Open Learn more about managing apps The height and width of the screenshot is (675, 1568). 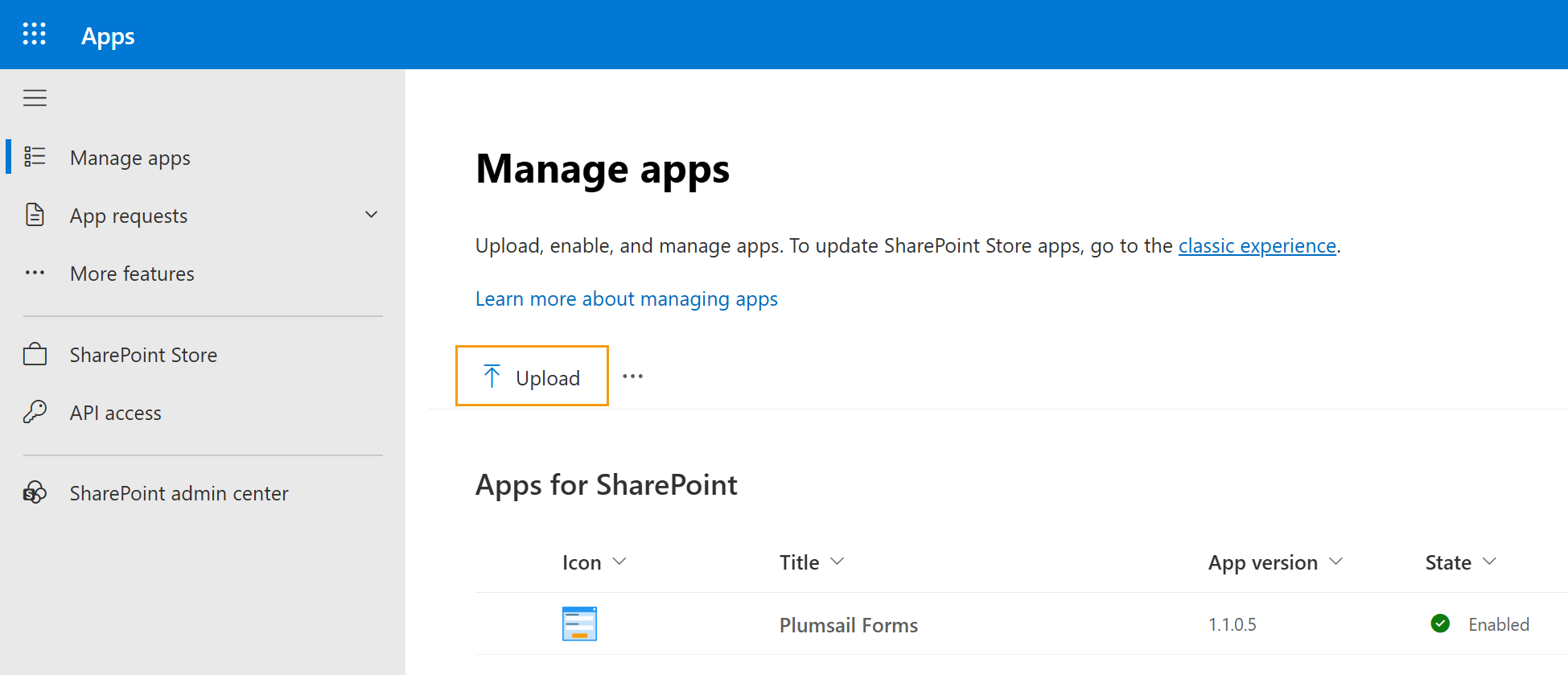tap(626, 298)
